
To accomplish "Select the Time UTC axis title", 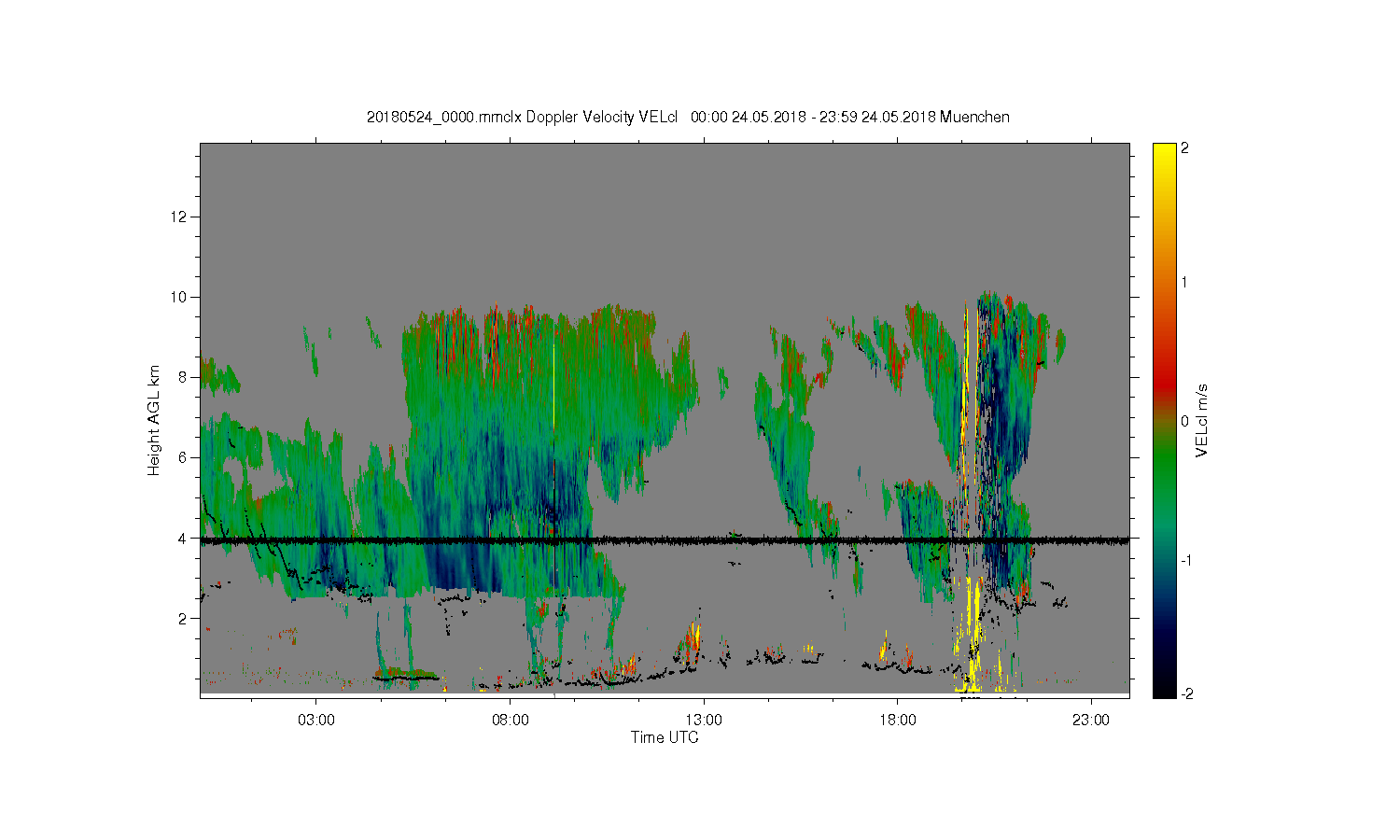I will 665,737.
